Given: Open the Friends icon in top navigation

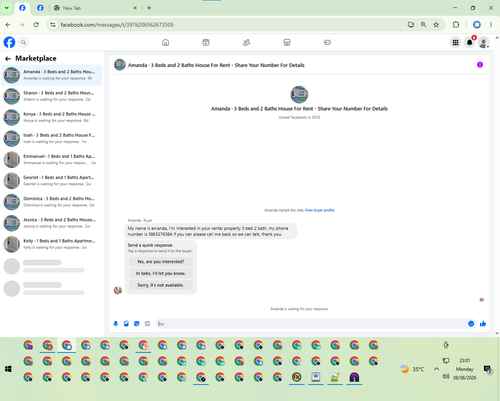Looking at the screenshot, I should pyautogui.click(x=246, y=42).
